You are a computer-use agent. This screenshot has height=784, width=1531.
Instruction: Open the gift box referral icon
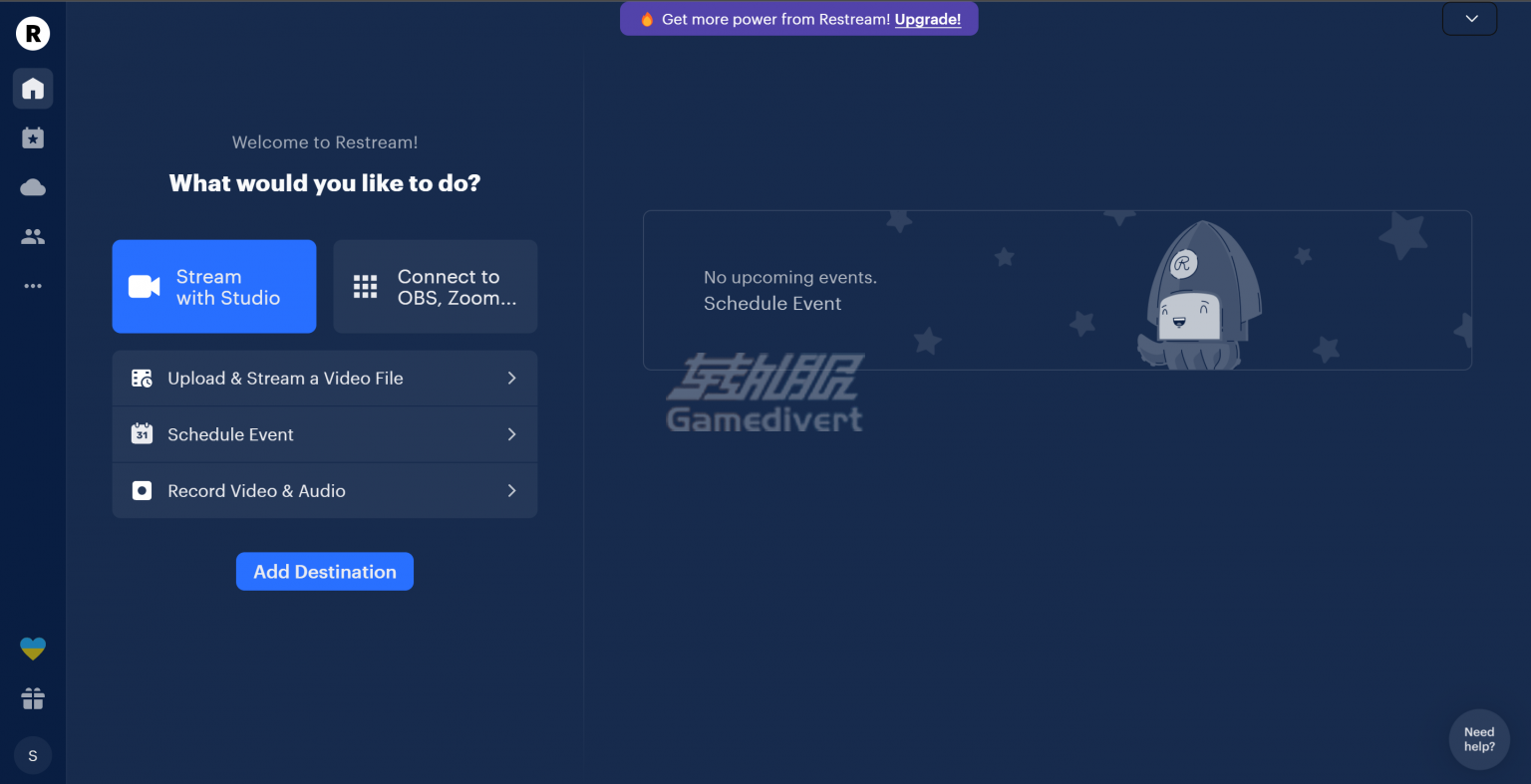[33, 699]
